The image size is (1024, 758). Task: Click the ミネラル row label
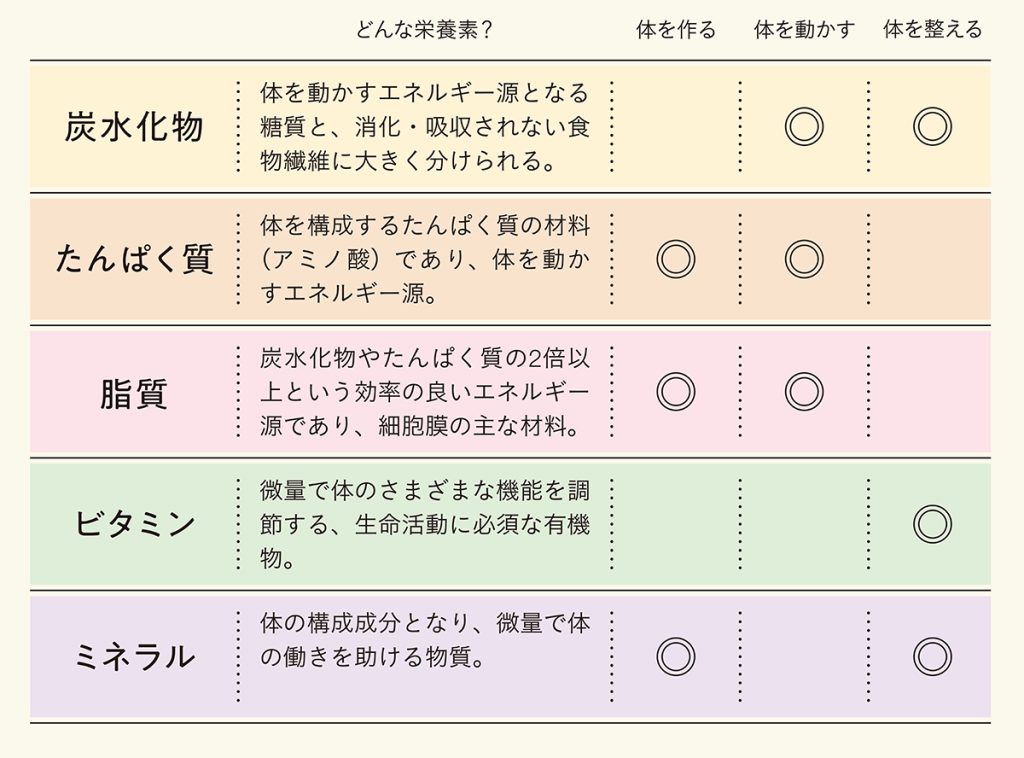[x=135, y=657]
